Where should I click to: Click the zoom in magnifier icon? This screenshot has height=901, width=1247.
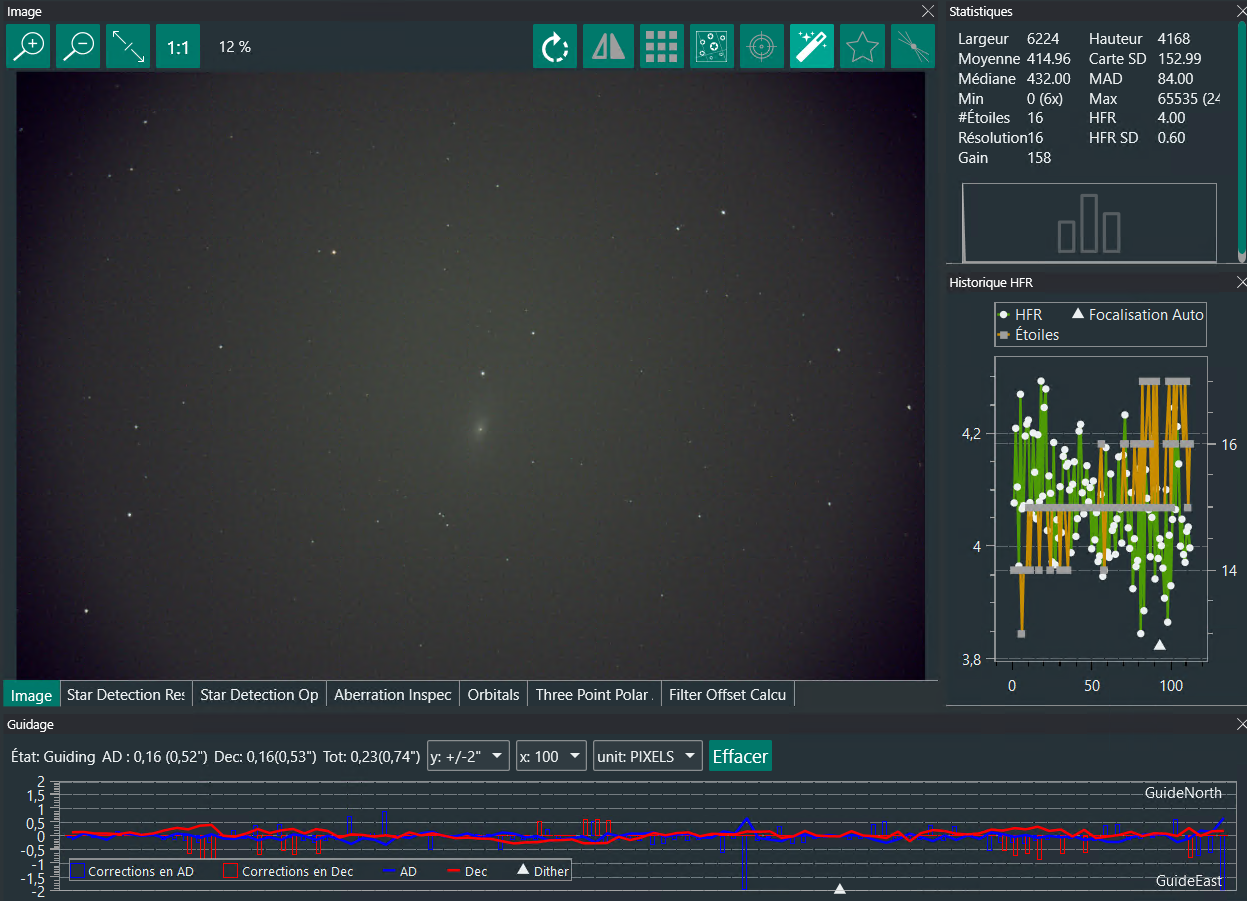coord(28,47)
